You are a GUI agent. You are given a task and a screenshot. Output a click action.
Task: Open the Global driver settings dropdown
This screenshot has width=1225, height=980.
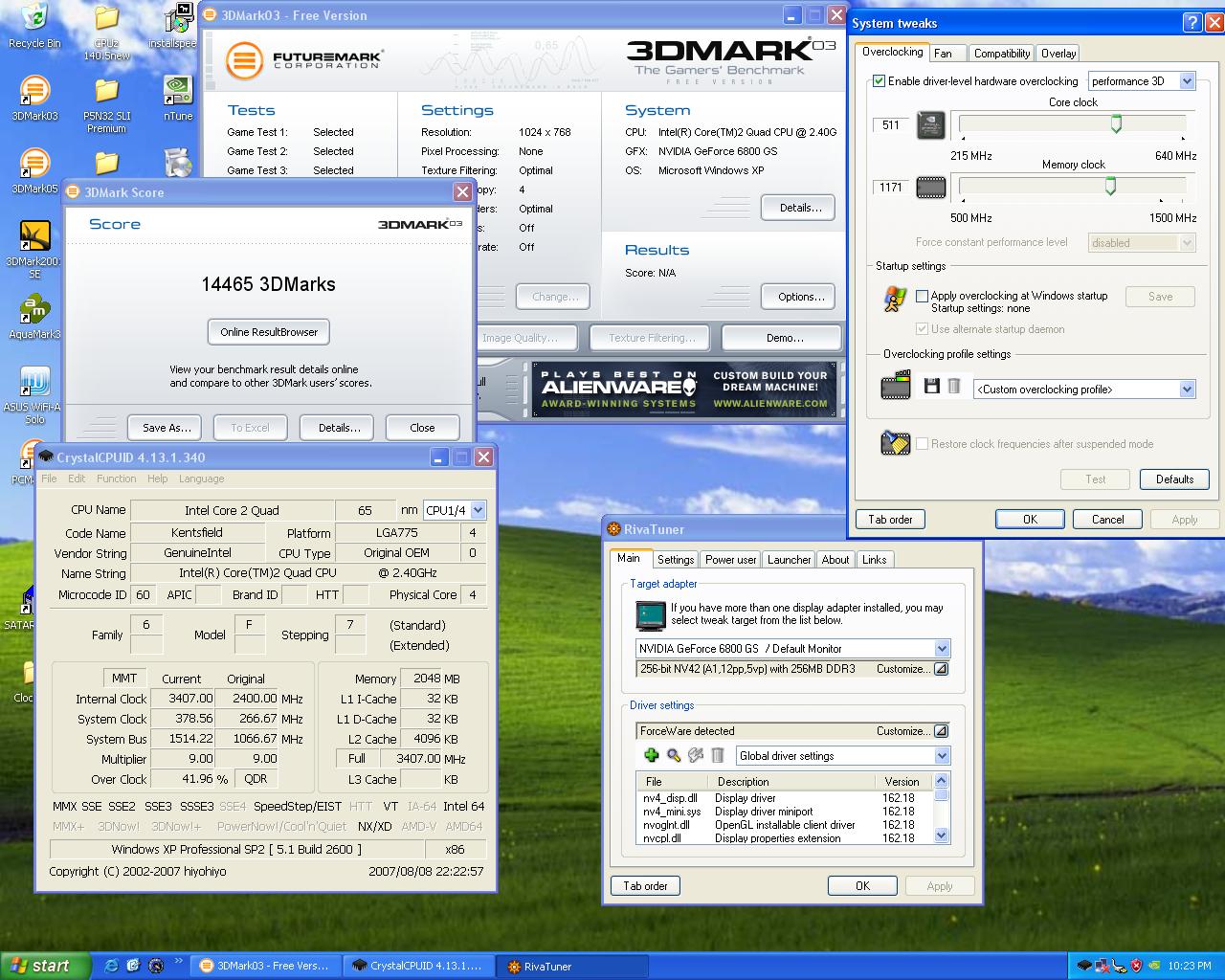click(x=942, y=756)
